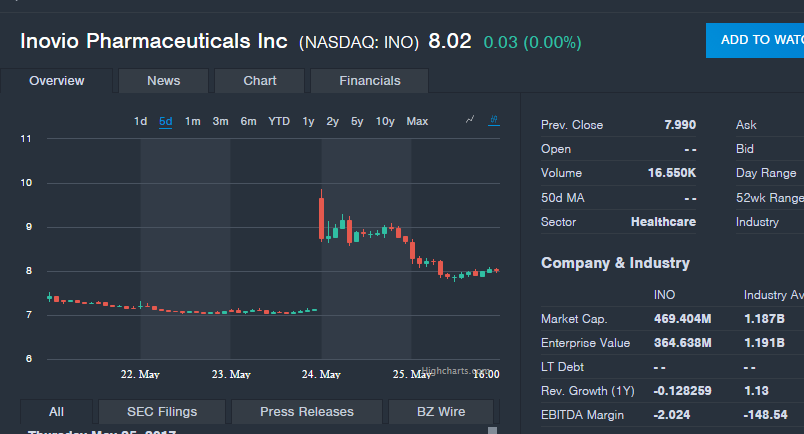Click the Volume value 16.550K
The height and width of the screenshot is (434, 804).
pyautogui.click(x=672, y=173)
